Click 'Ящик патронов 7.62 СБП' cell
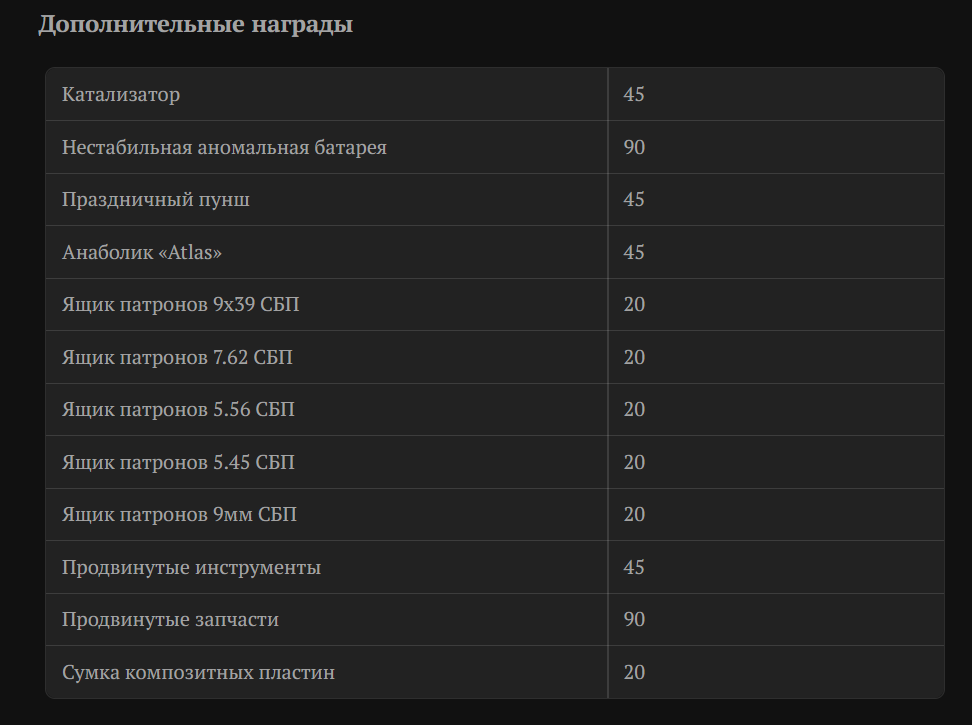This screenshot has height=725, width=972. tap(327, 357)
